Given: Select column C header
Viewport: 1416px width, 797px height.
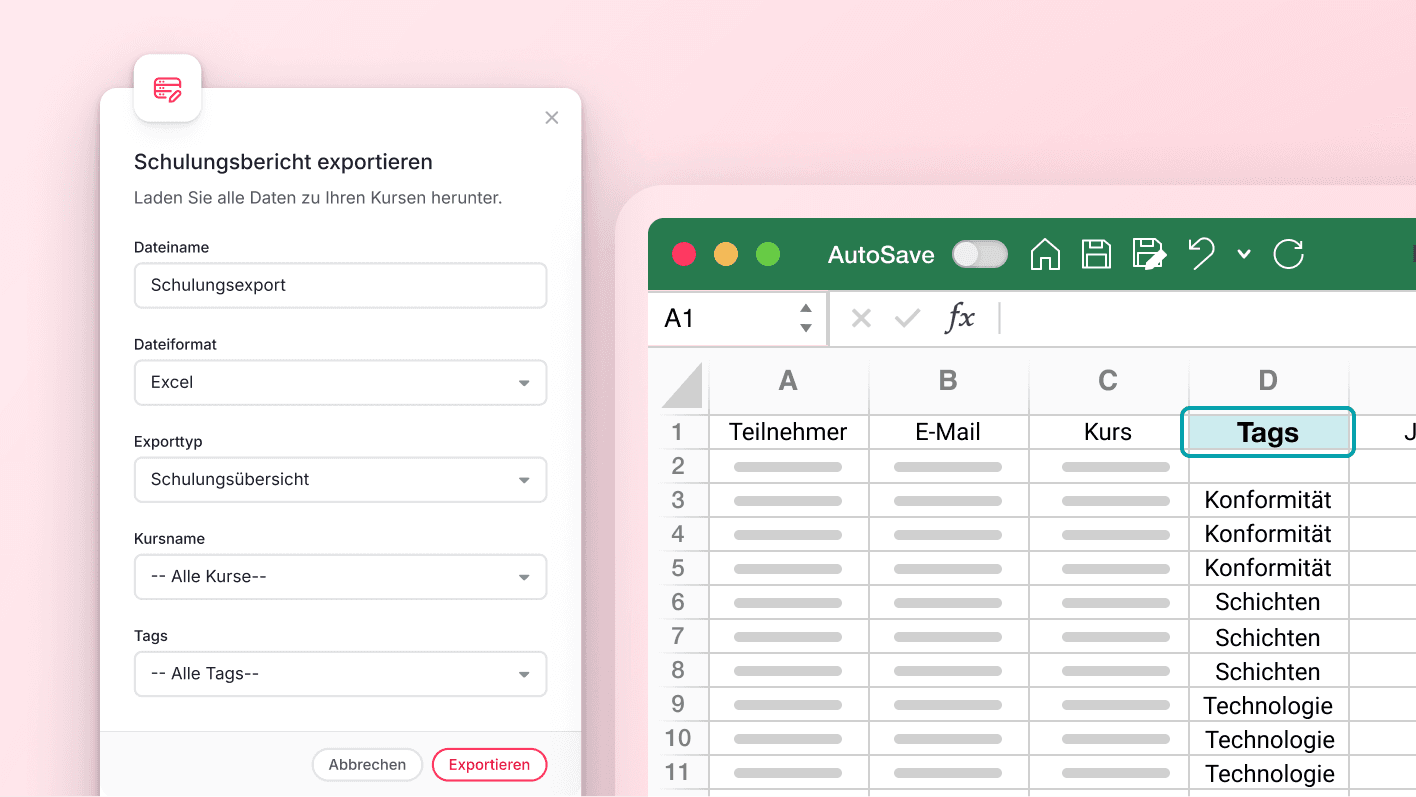Looking at the screenshot, I should click(x=1108, y=381).
